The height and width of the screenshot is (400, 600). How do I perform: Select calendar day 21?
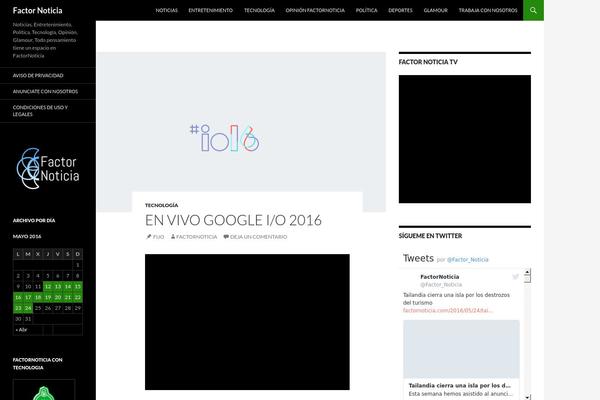click(x=68, y=297)
